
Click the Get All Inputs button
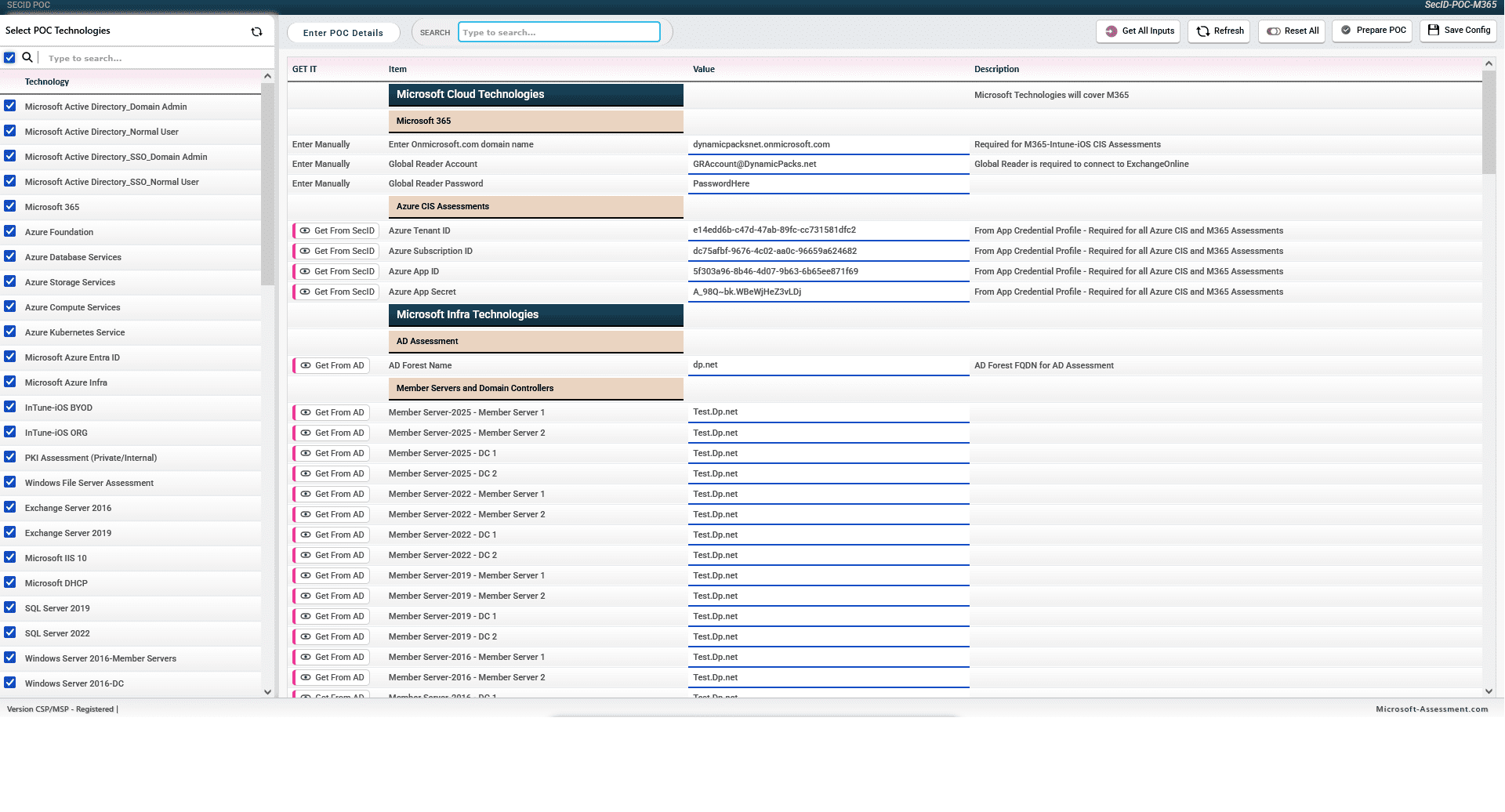coord(1138,31)
